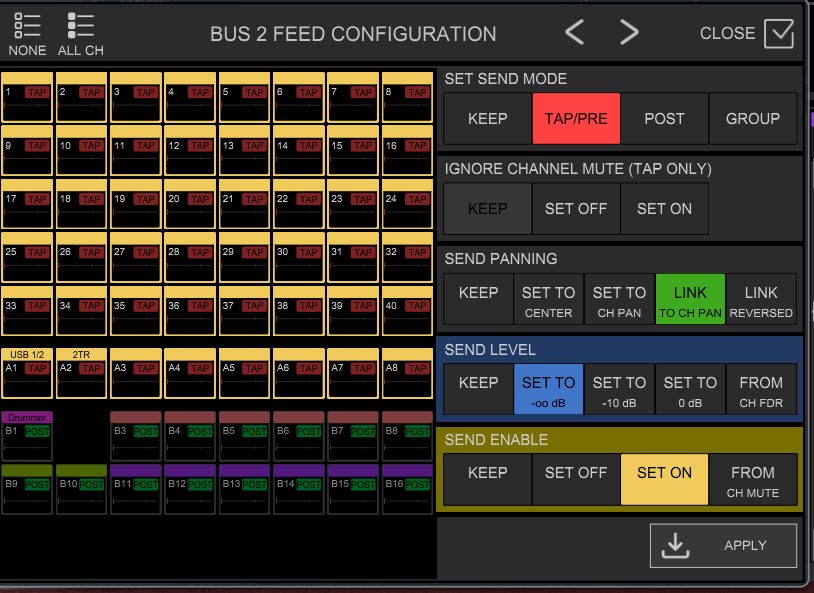Choose FROM CH MUTE under Send Enable
This screenshot has width=814, height=593.
point(753,479)
